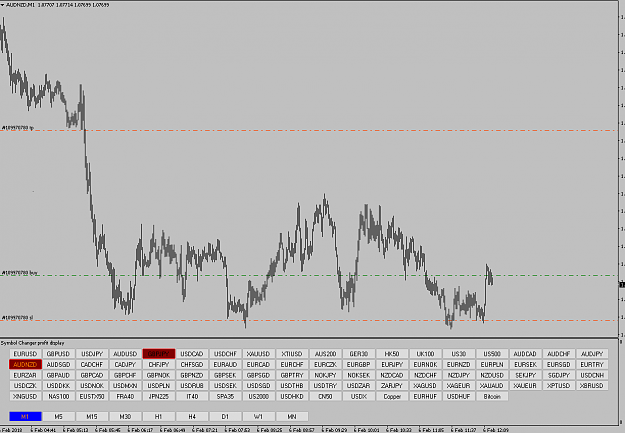Switch to the UK100 index
Screen dimensions: 625x433
pyautogui.click(x=425, y=354)
